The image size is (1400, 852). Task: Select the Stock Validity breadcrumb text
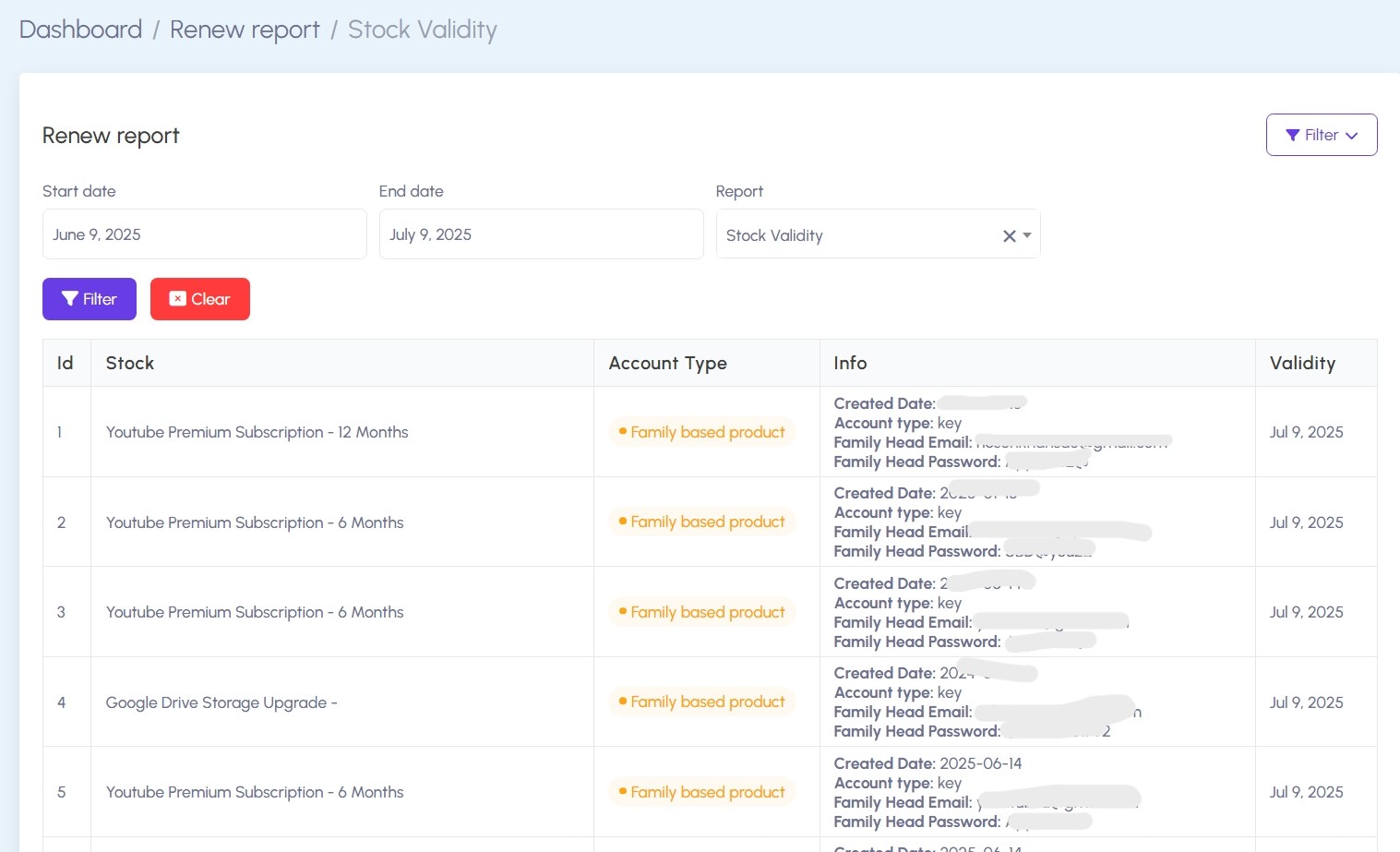point(423,30)
